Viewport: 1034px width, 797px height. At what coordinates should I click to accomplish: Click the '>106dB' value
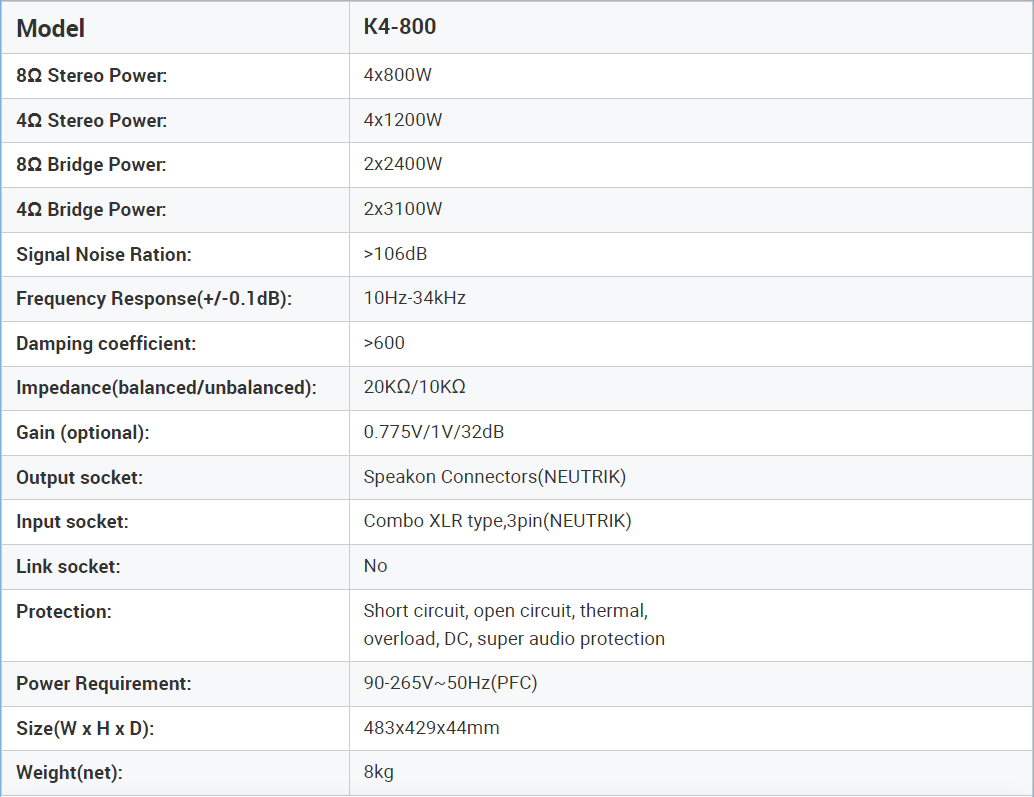coord(395,253)
